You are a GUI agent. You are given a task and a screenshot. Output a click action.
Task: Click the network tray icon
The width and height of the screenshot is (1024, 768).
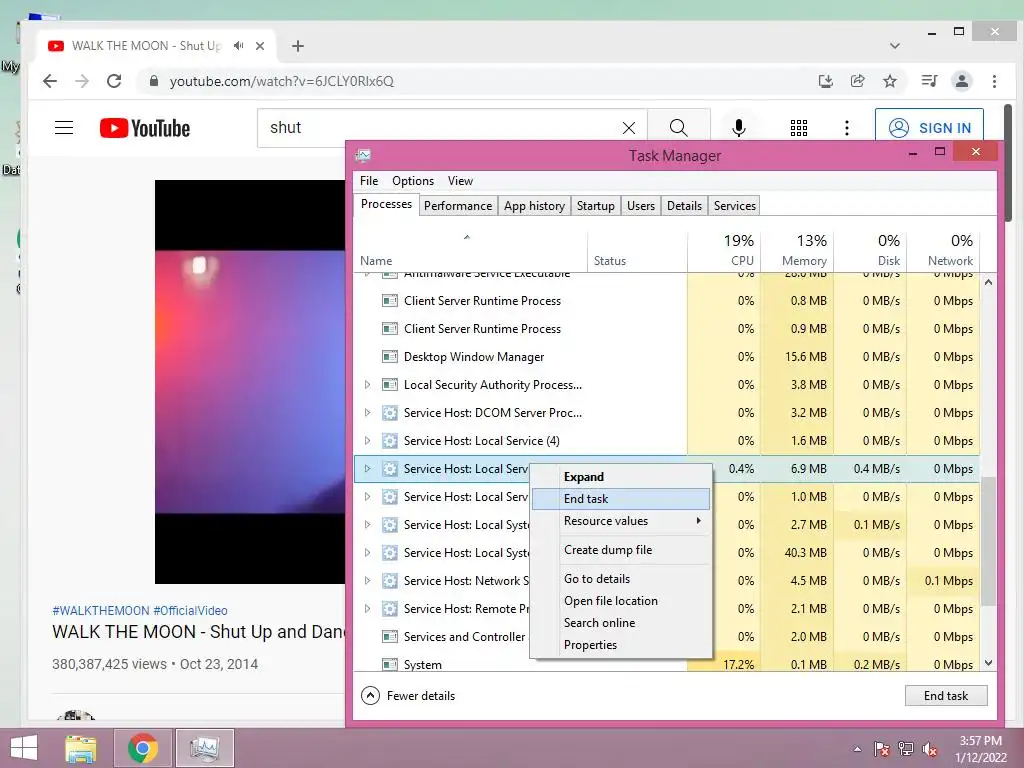coord(906,749)
